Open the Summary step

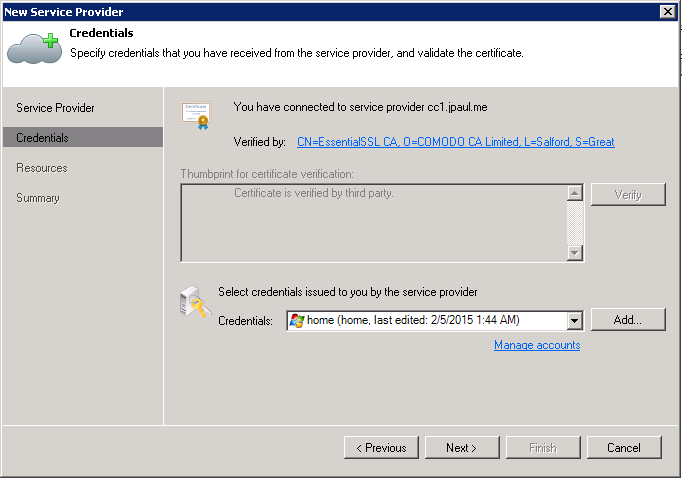click(38, 198)
